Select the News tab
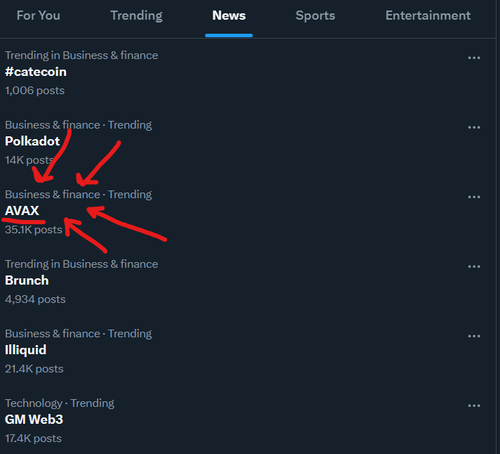The image size is (500, 454). [229, 16]
